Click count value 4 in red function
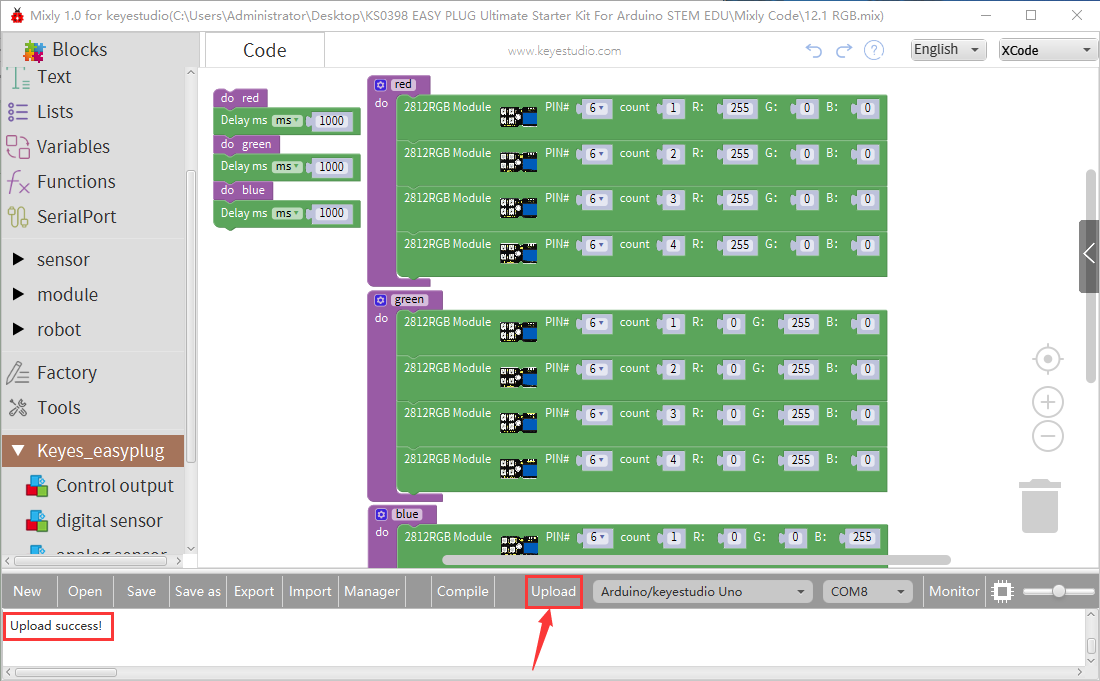Image resolution: width=1100 pixels, height=681 pixels. [673, 245]
